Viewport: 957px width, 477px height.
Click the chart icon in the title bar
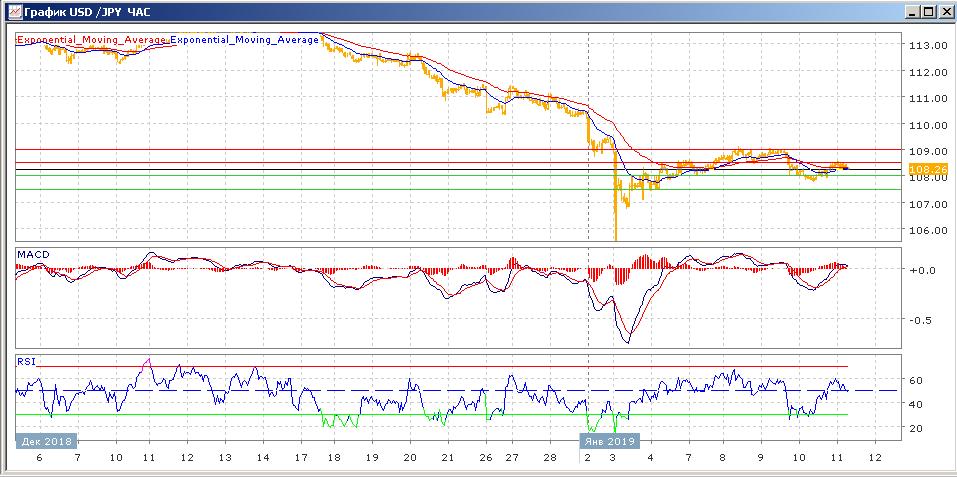tap(11, 11)
